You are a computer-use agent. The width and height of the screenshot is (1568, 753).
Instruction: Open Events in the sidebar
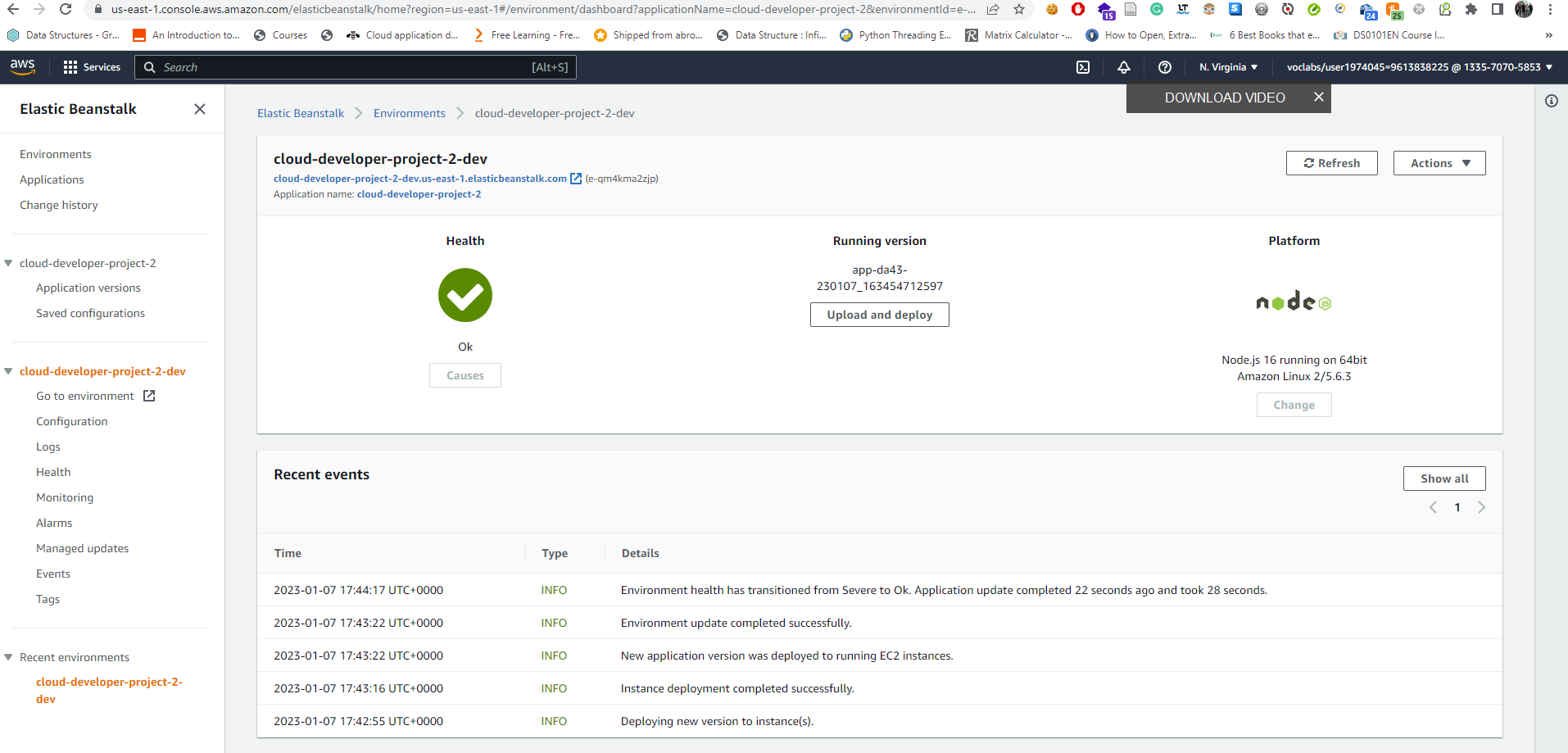tap(53, 574)
